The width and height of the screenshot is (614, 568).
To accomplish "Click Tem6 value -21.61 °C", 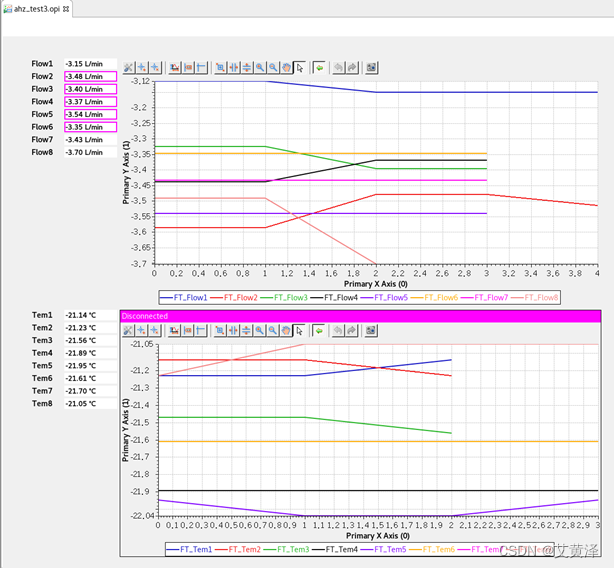I will (90, 378).
